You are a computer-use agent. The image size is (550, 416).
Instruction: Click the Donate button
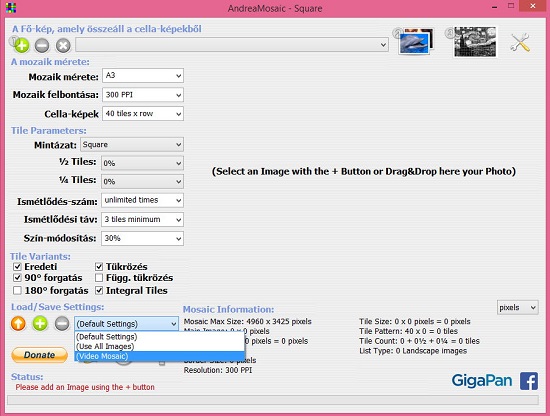pos(39,355)
